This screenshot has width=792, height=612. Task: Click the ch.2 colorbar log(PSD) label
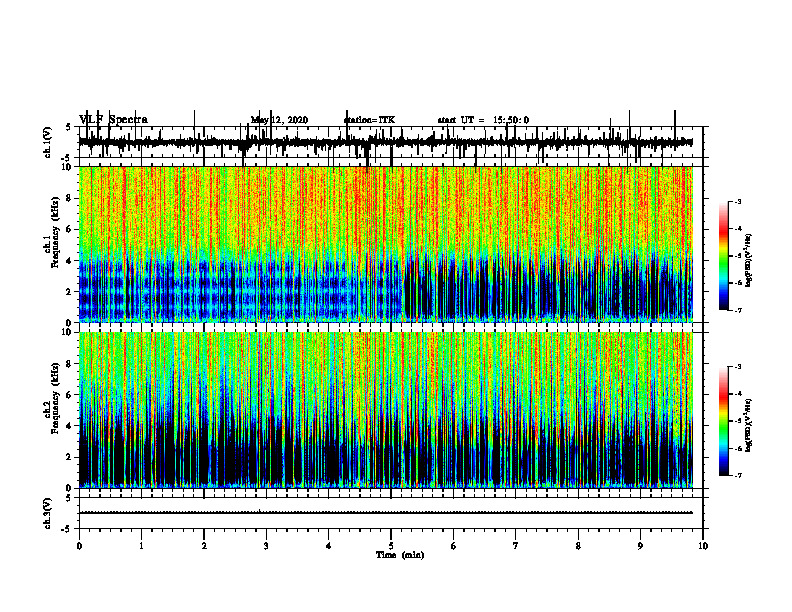coord(749,425)
